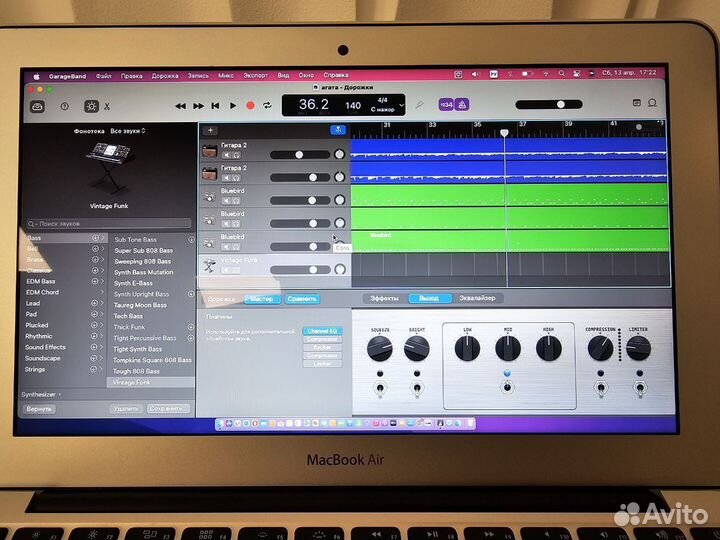Toggle the purple Metronome button
720x540 pixels.
[462, 105]
